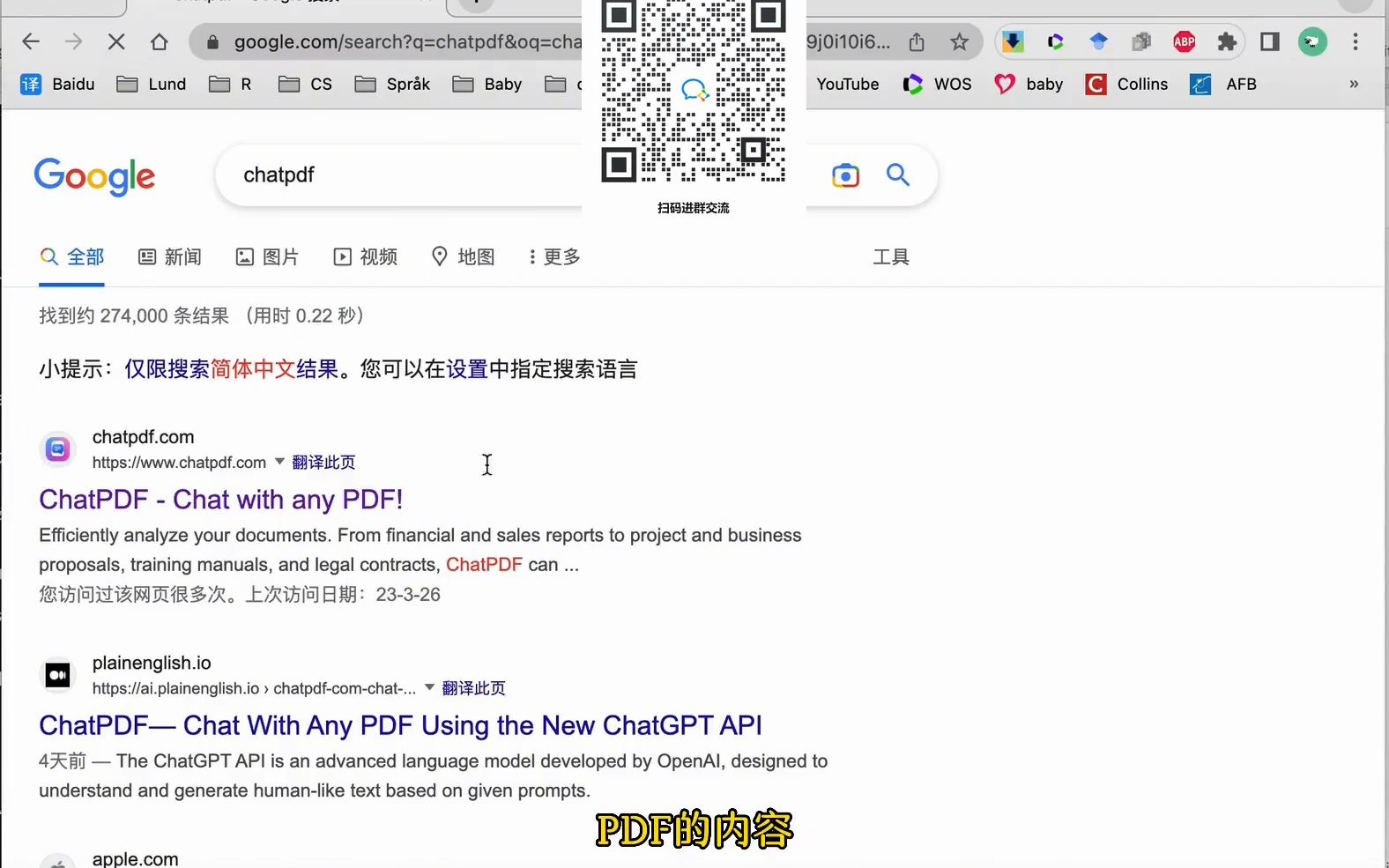Screen dimensions: 1389x868
Task: Click 仅限搜索简体中文结果 link
Action: click(231, 368)
